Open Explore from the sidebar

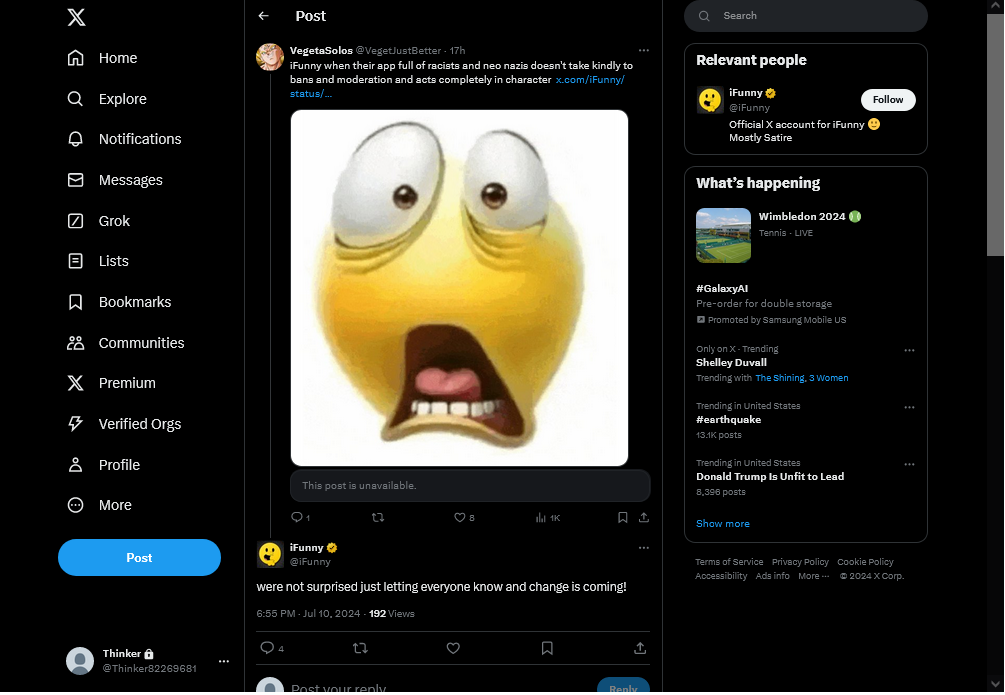[107, 99]
